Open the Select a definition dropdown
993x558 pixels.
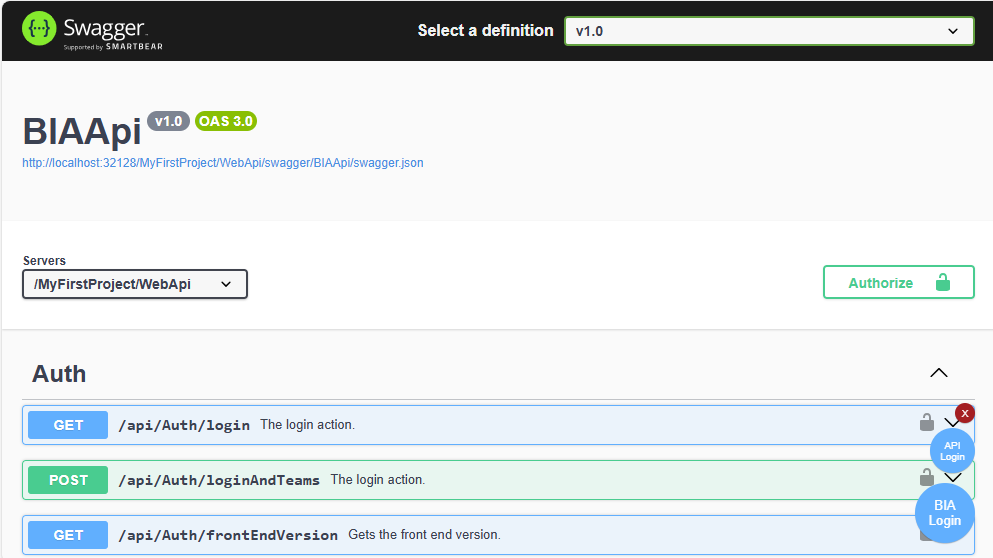(x=768, y=31)
